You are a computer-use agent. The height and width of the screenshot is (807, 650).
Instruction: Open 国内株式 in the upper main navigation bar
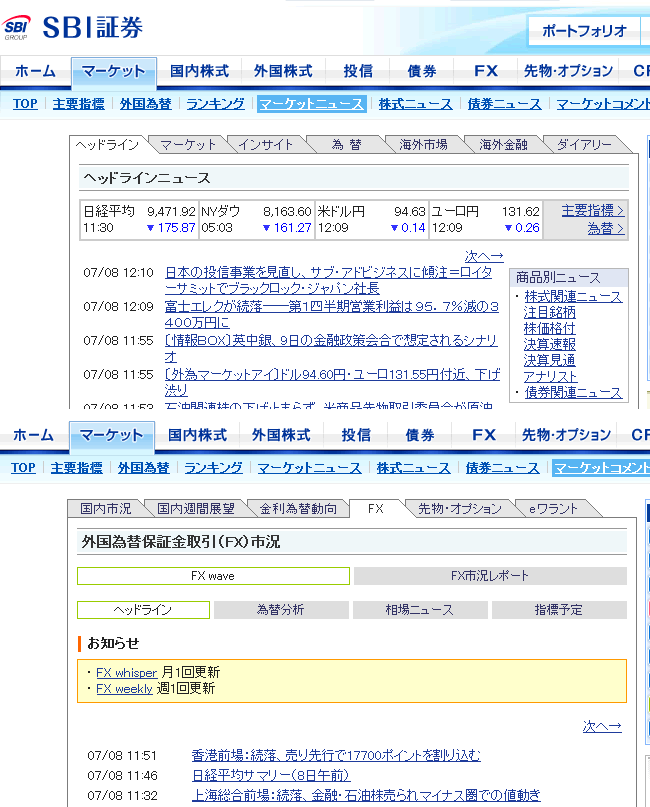click(x=199, y=71)
